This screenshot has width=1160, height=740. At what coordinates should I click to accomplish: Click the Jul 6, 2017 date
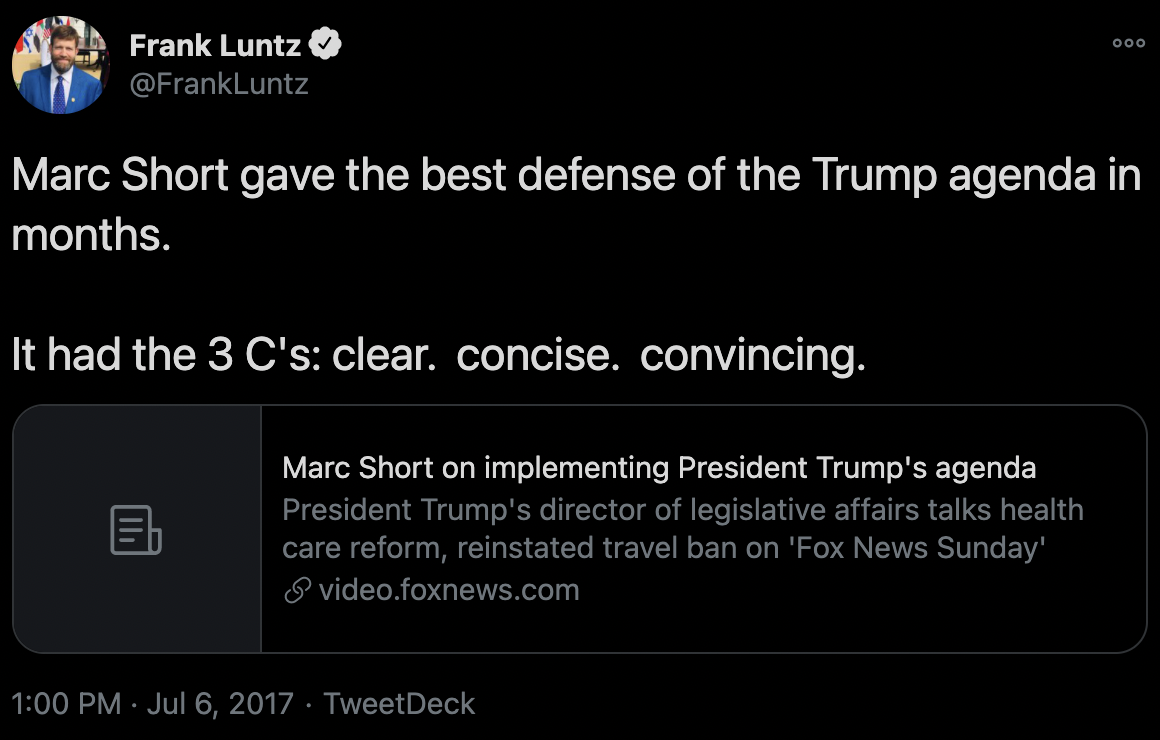pos(220,703)
